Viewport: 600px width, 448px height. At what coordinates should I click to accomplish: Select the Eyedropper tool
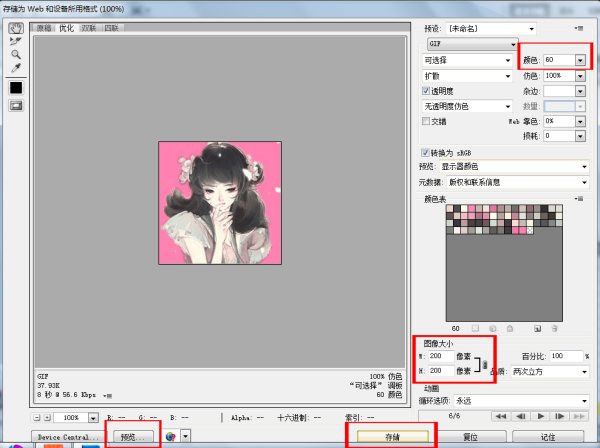pyautogui.click(x=16, y=68)
